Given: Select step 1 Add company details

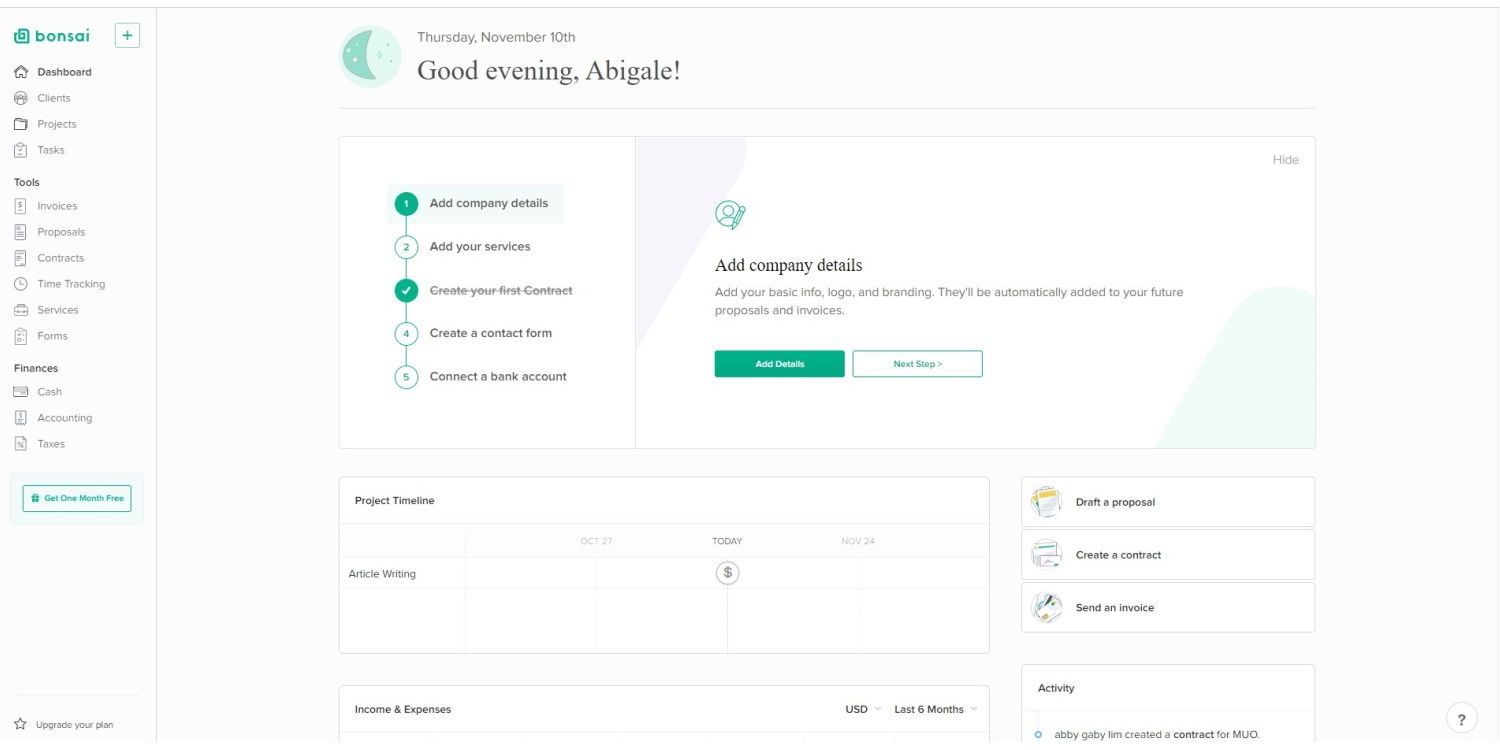Looking at the screenshot, I should [488, 203].
